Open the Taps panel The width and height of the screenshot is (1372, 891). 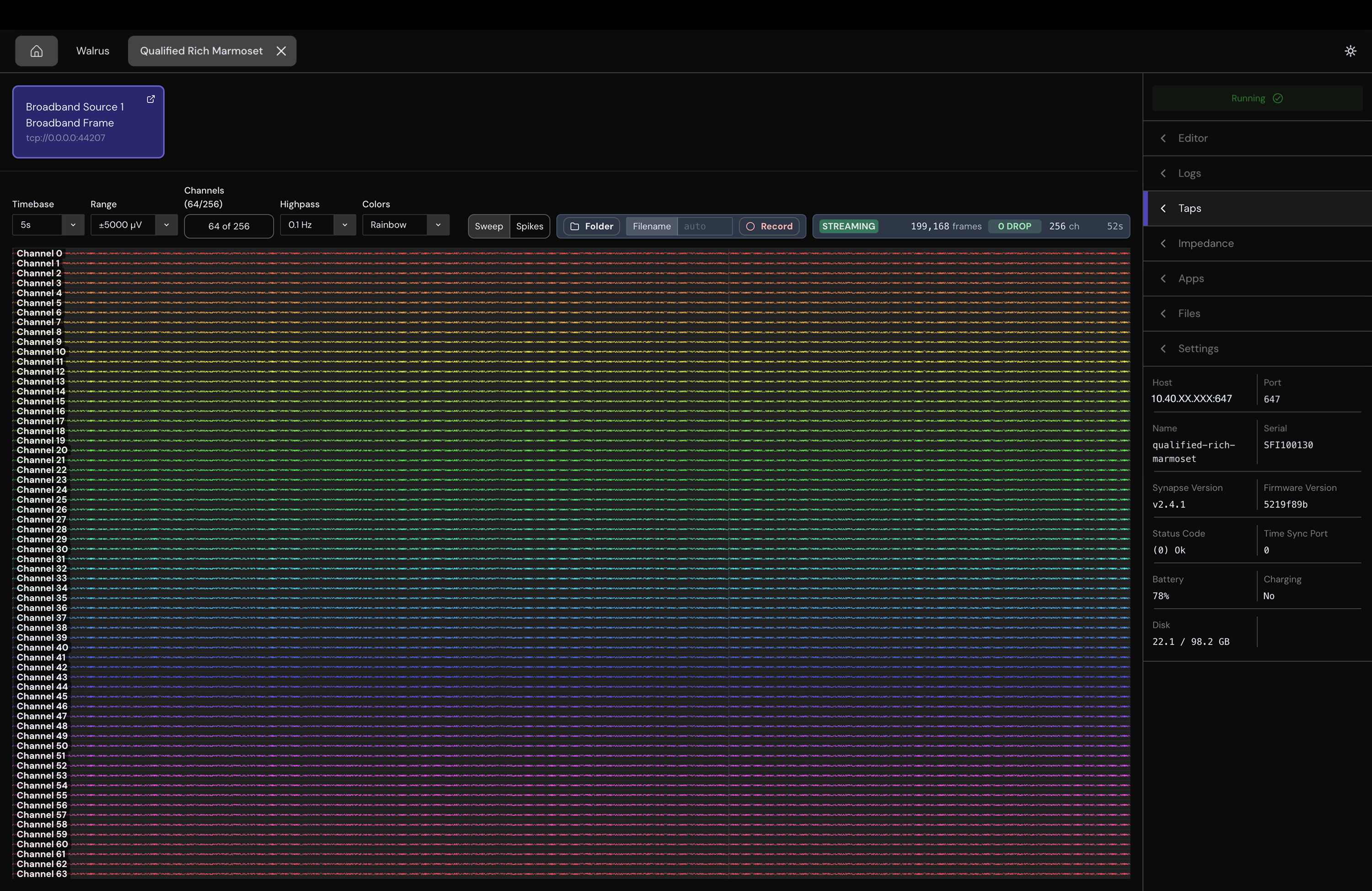pyautogui.click(x=1257, y=208)
